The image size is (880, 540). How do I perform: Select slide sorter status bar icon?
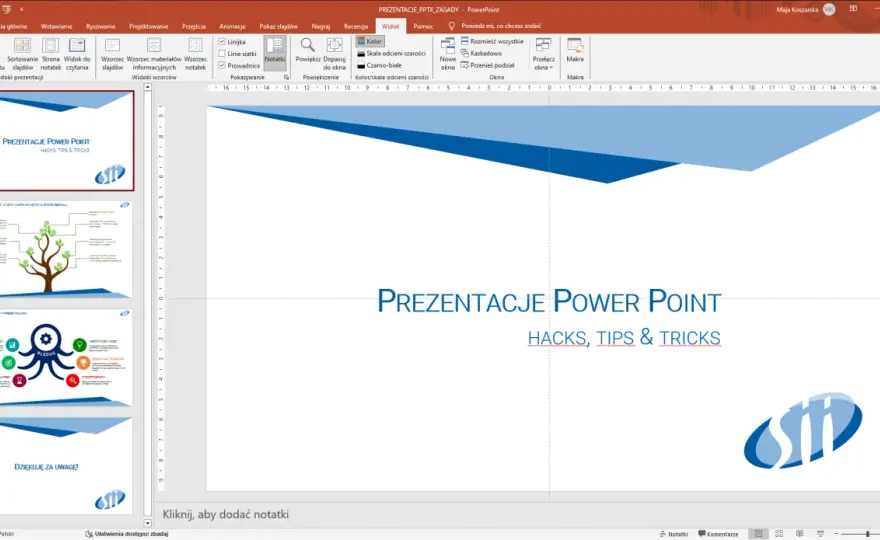(779, 534)
